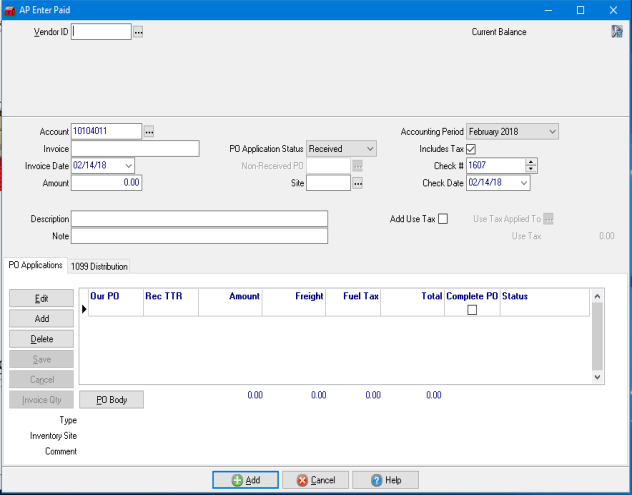Switch to the 1099 Distribution tab
Screen dimensions: 632x495
click(99, 266)
